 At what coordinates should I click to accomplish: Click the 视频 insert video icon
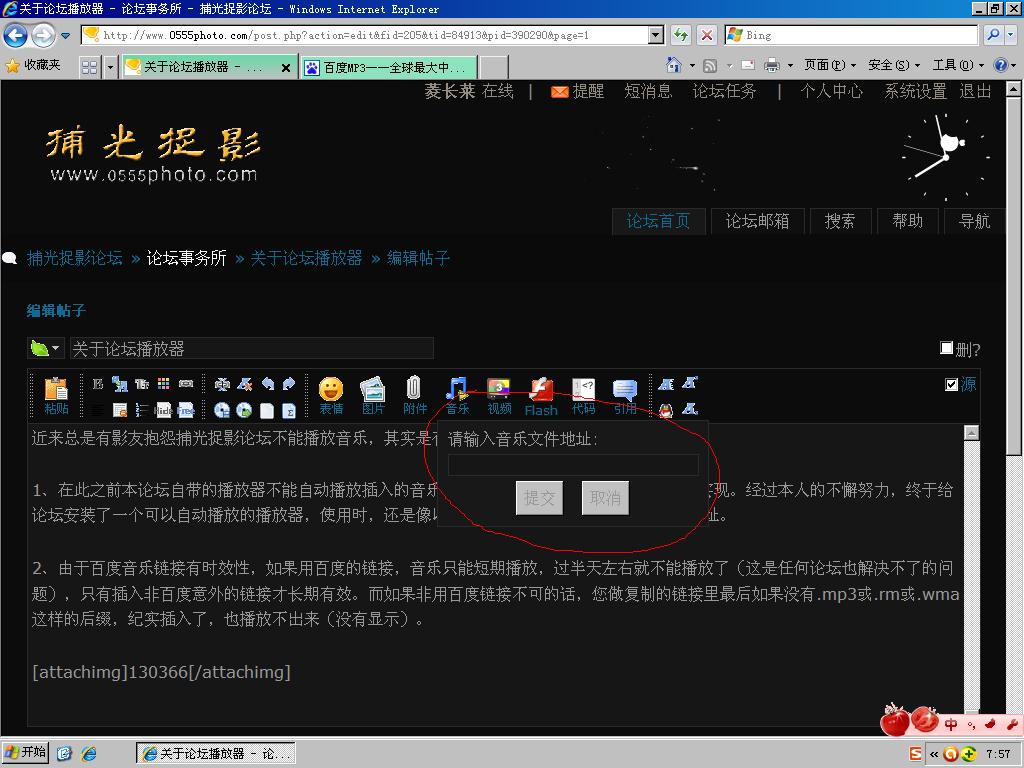point(499,393)
